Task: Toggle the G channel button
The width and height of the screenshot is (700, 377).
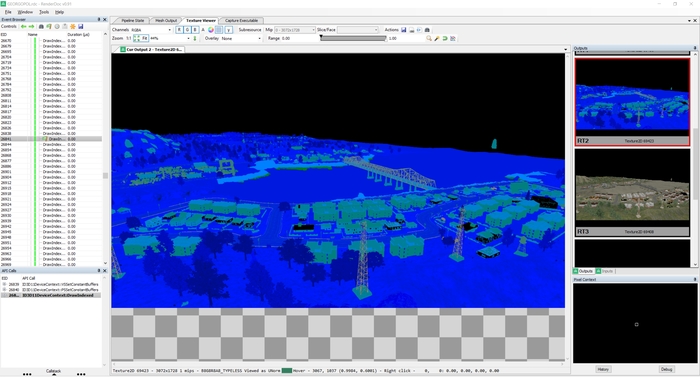Action: (x=187, y=30)
